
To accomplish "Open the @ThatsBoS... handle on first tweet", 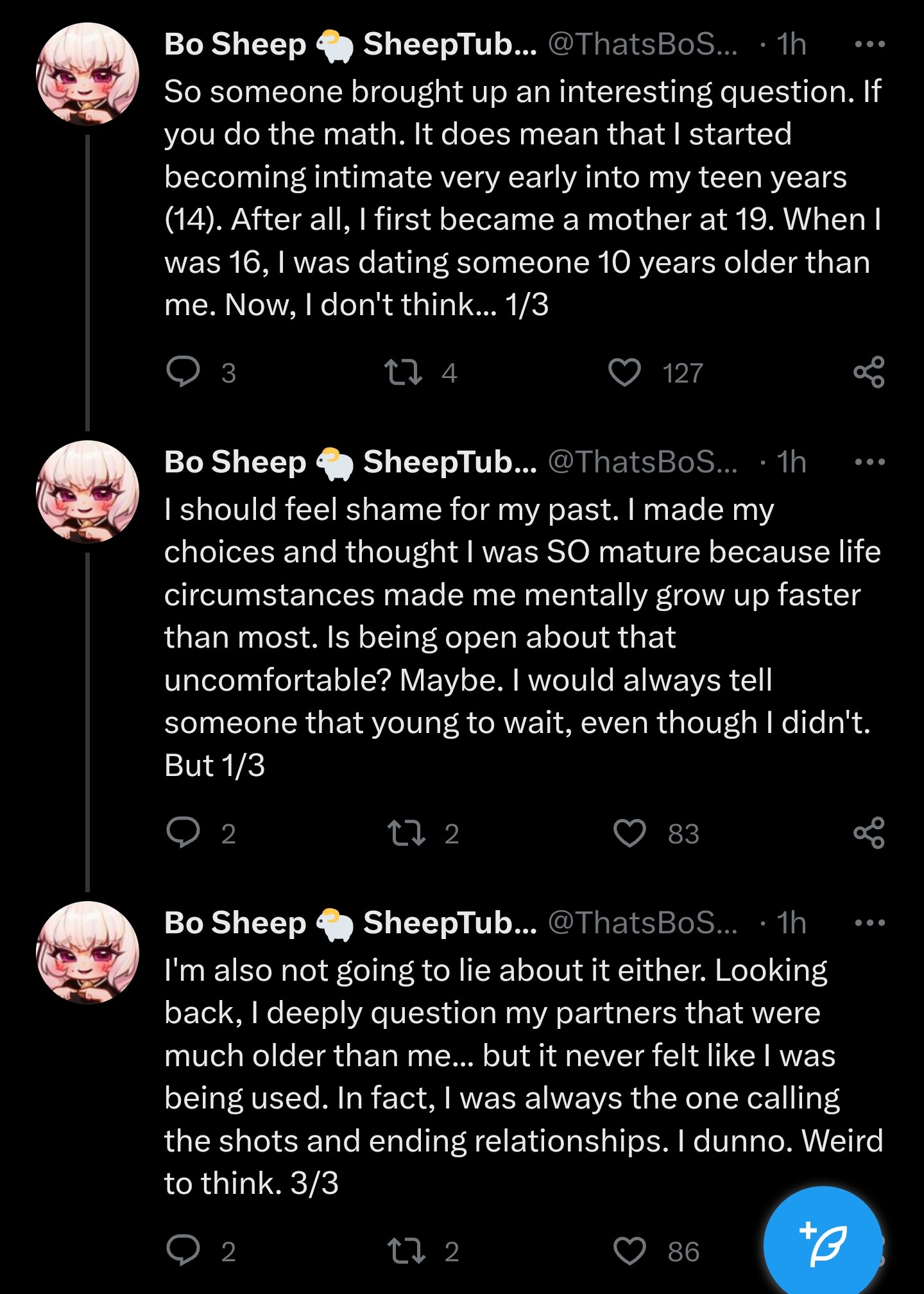I will (643, 44).
